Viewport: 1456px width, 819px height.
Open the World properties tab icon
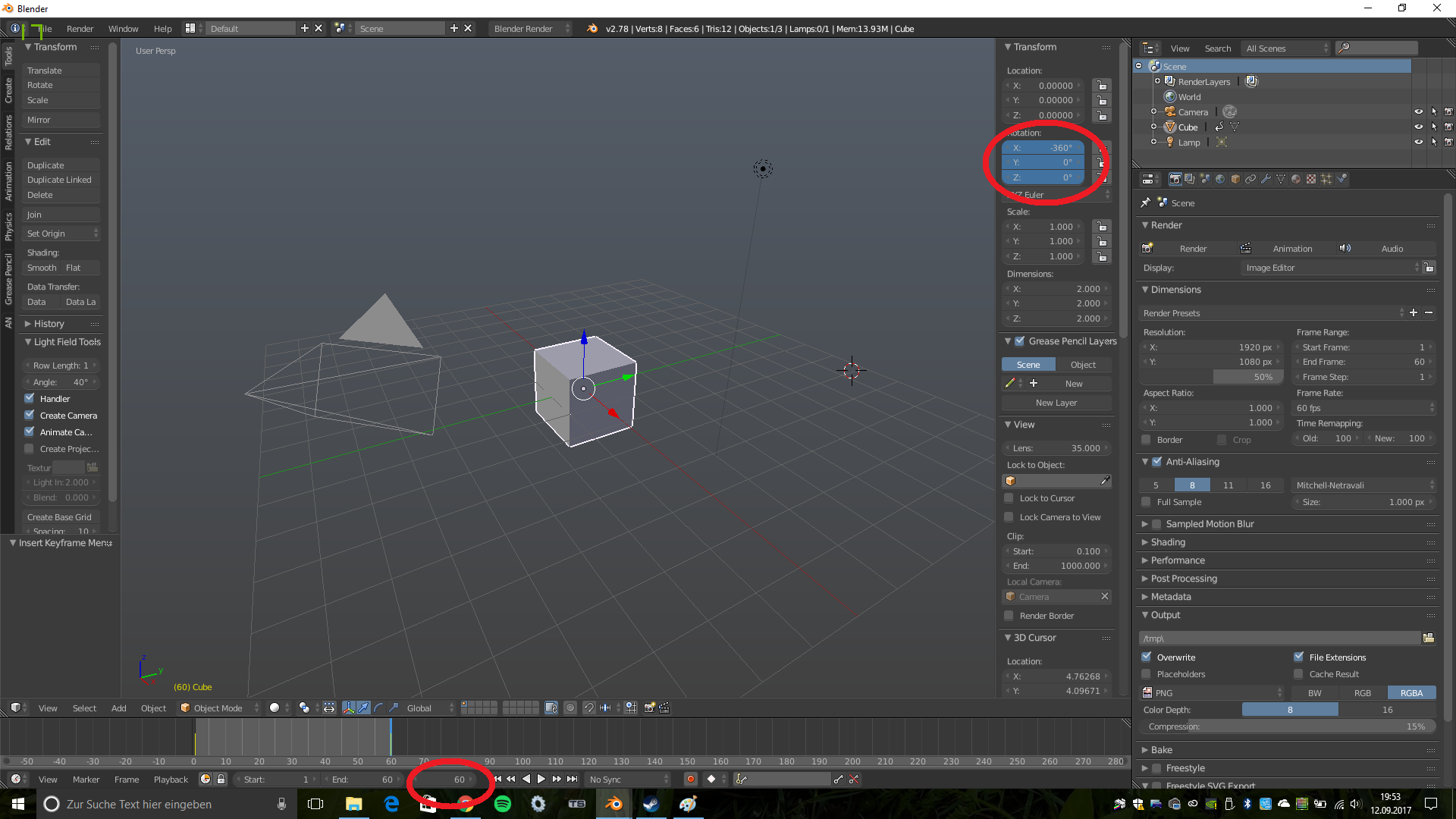pyautogui.click(x=1220, y=179)
